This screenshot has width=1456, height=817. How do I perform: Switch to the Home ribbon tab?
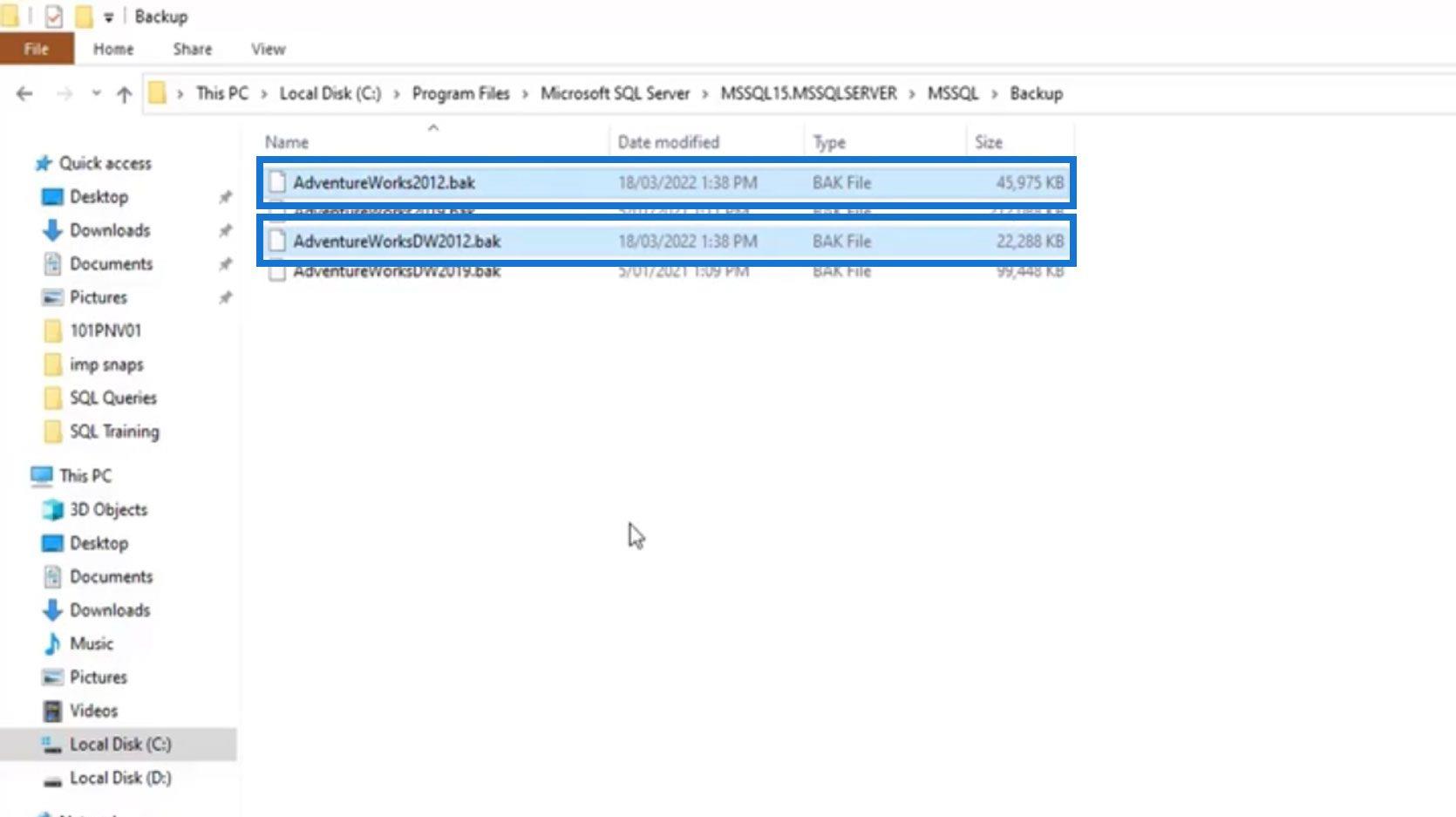point(113,49)
